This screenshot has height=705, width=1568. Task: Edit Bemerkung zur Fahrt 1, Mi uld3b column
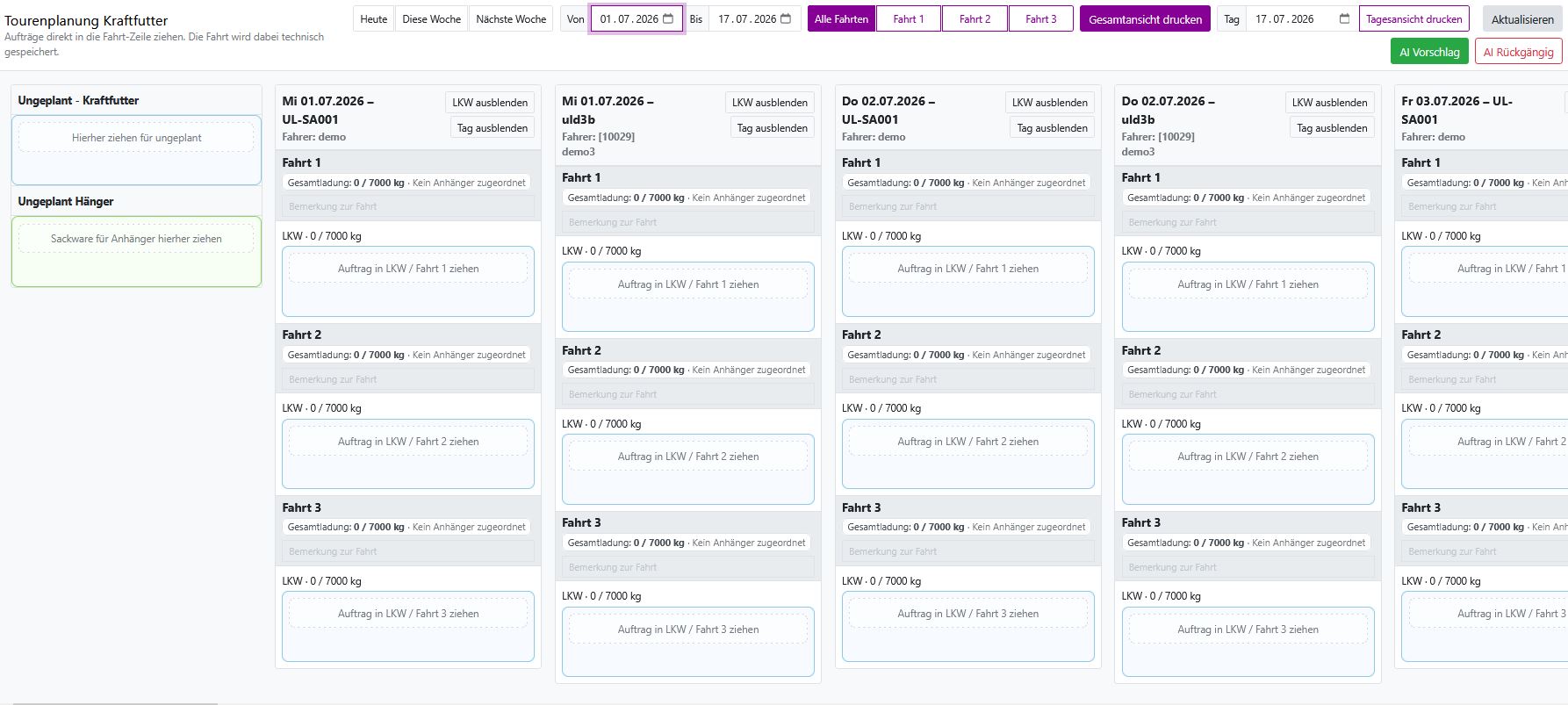(688, 223)
